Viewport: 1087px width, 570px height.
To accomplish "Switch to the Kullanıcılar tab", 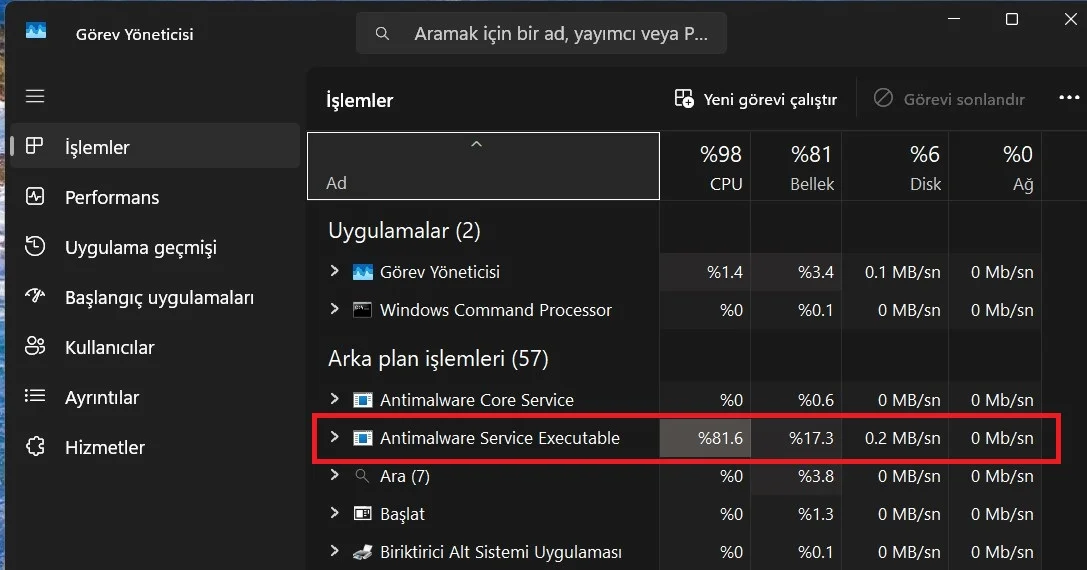I will click(156, 347).
